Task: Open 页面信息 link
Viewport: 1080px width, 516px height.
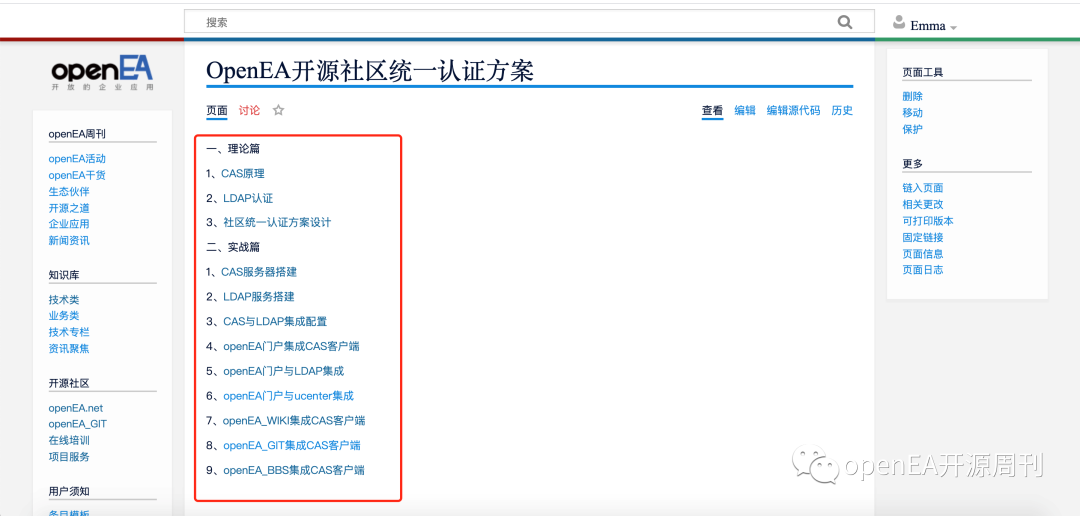Action: click(x=923, y=254)
